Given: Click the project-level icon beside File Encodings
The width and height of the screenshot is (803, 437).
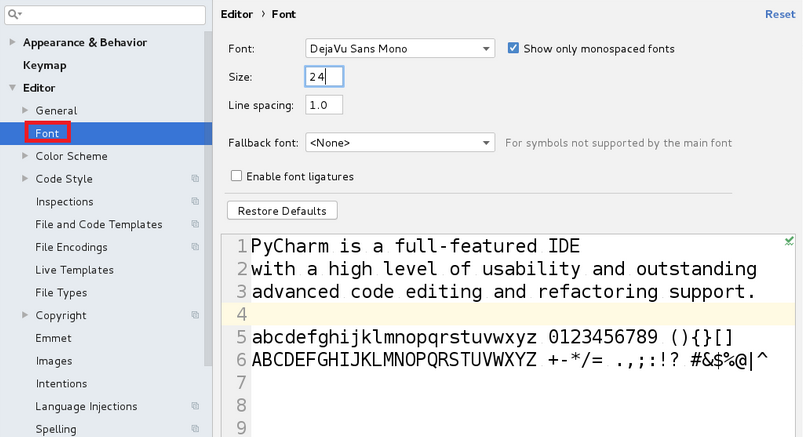Looking at the screenshot, I should pos(195,246).
